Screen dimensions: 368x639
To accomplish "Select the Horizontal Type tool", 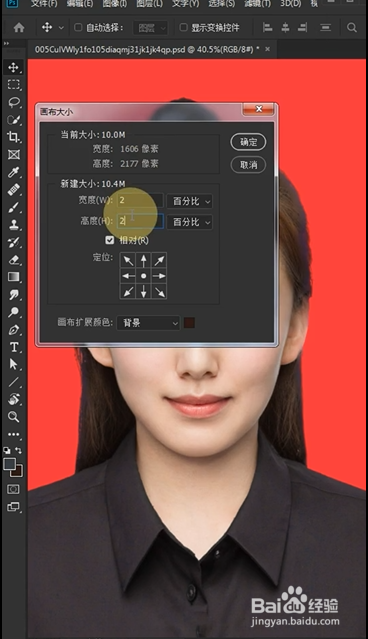I will click(x=13, y=347).
